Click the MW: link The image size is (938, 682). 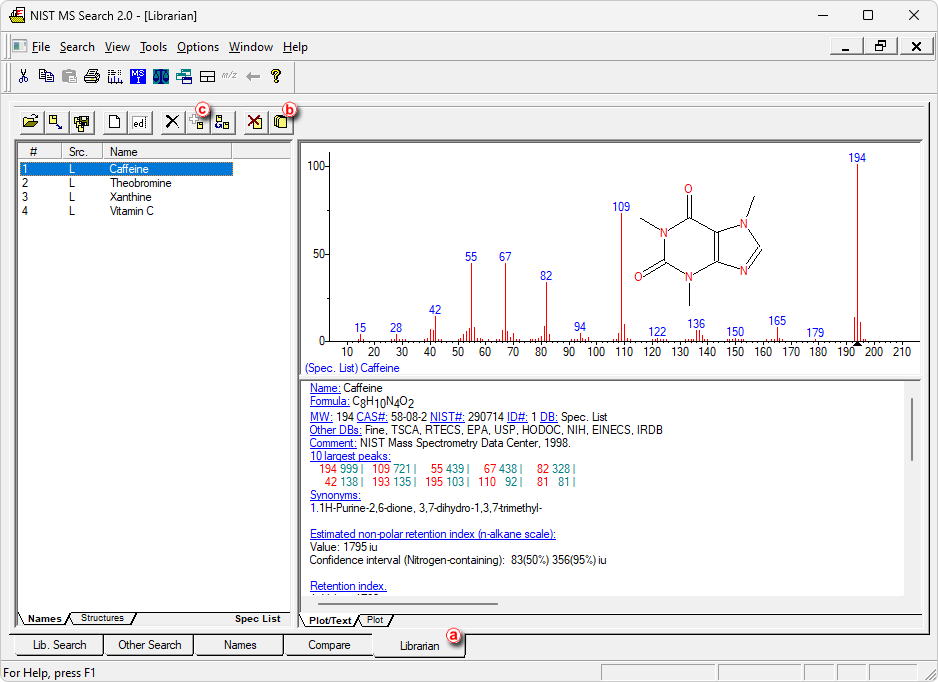click(321, 416)
